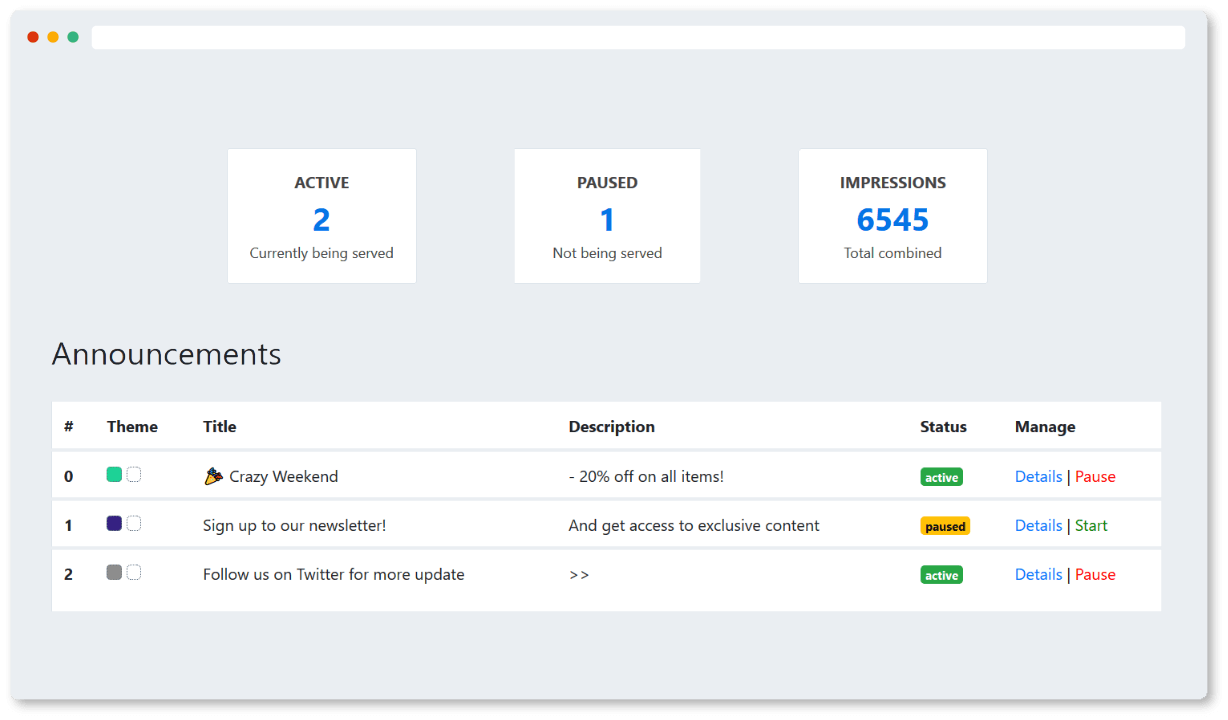This screenshot has width=1228, height=720.
Task: Click 'Total combined' caption
Action: coord(893,254)
